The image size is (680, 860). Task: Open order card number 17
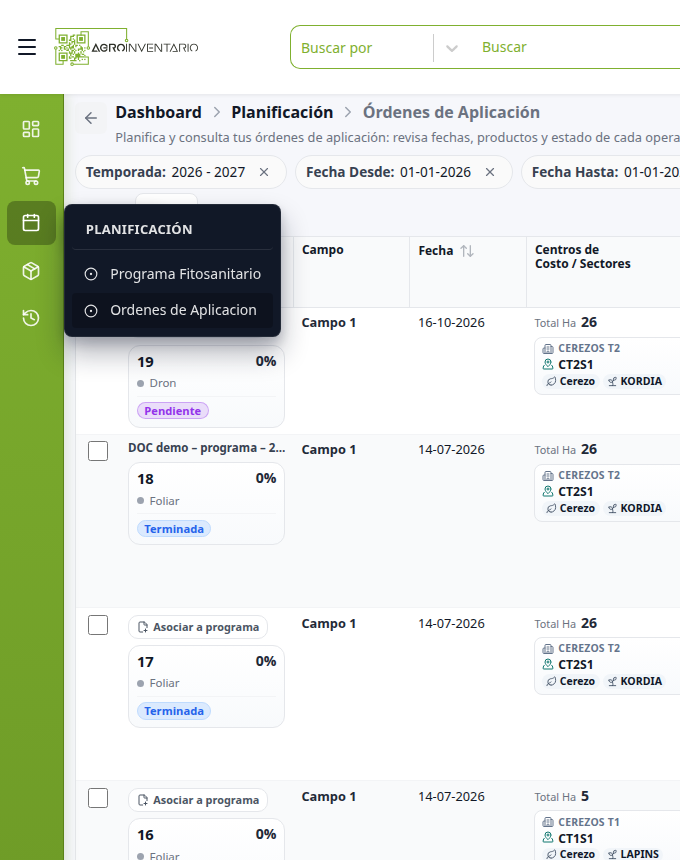(x=206, y=687)
